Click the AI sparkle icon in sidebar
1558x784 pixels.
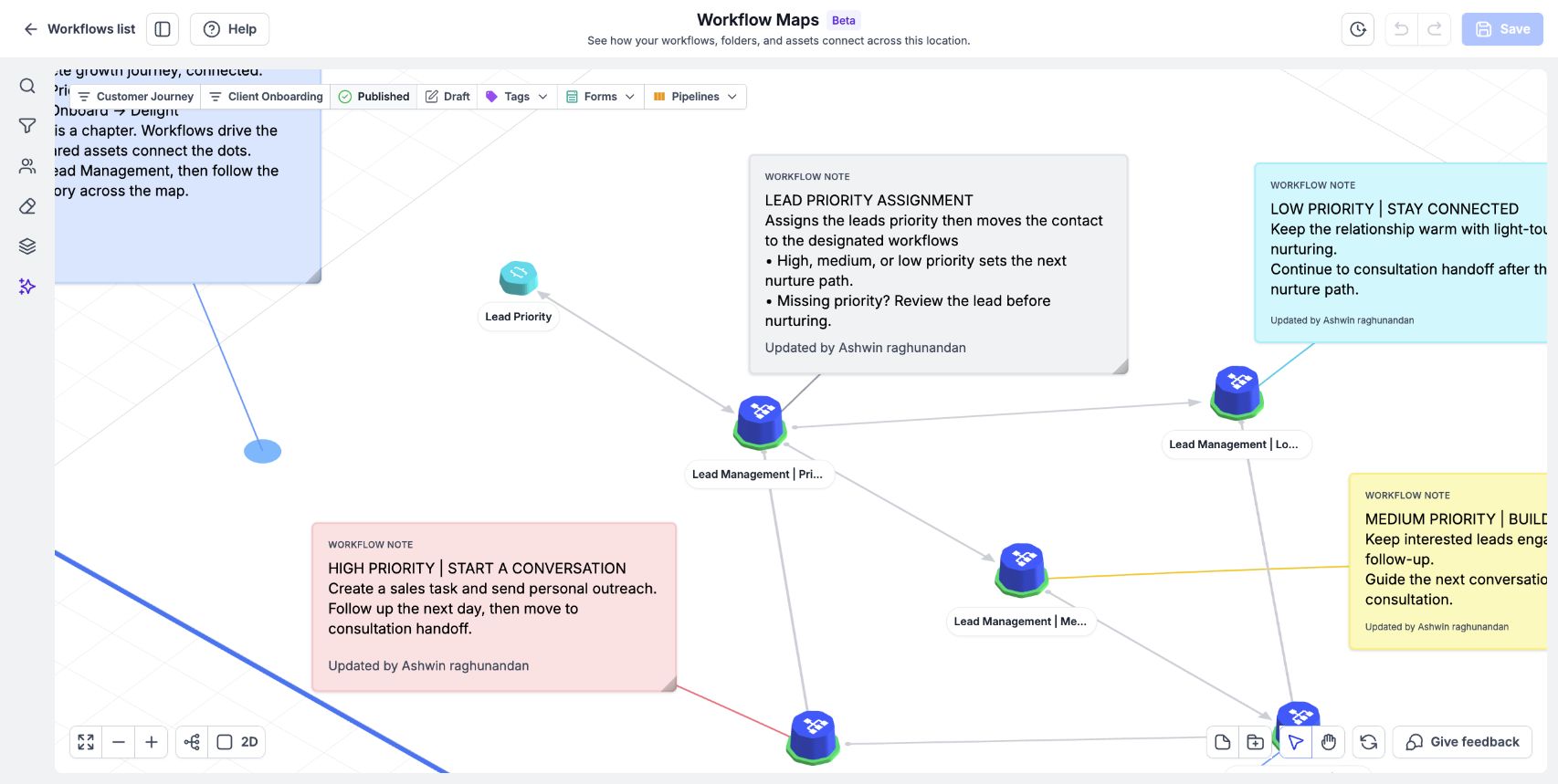point(27,287)
